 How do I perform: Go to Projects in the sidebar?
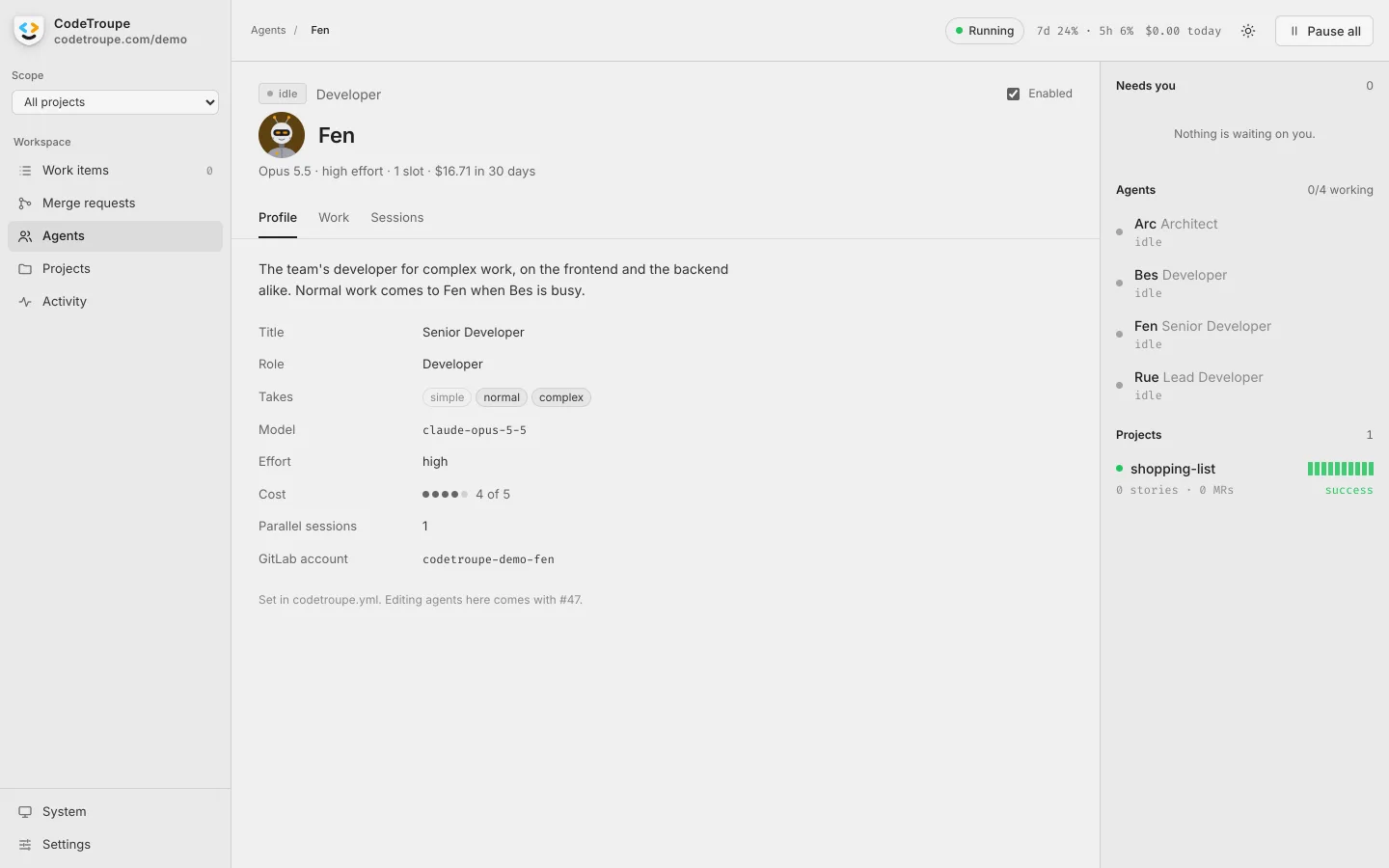point(115,269)
